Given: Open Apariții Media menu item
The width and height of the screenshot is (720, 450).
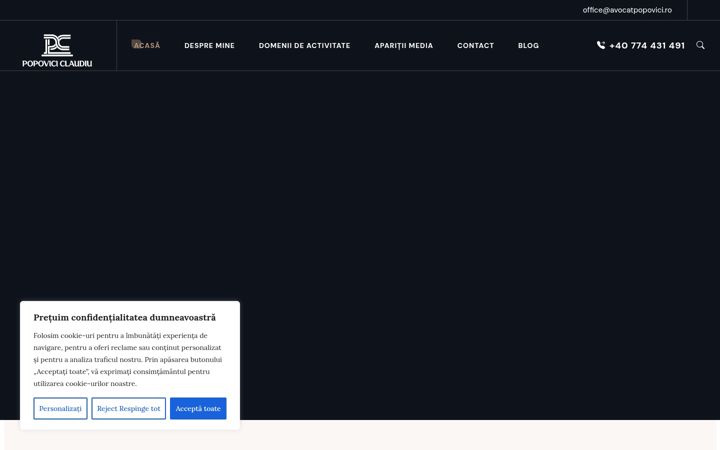Looking at the screenshot, I should coord(404,45).
